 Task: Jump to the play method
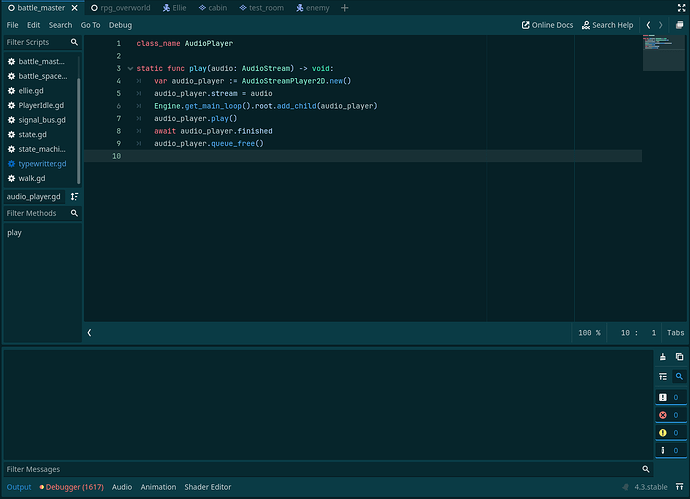(x=14, y=232)
